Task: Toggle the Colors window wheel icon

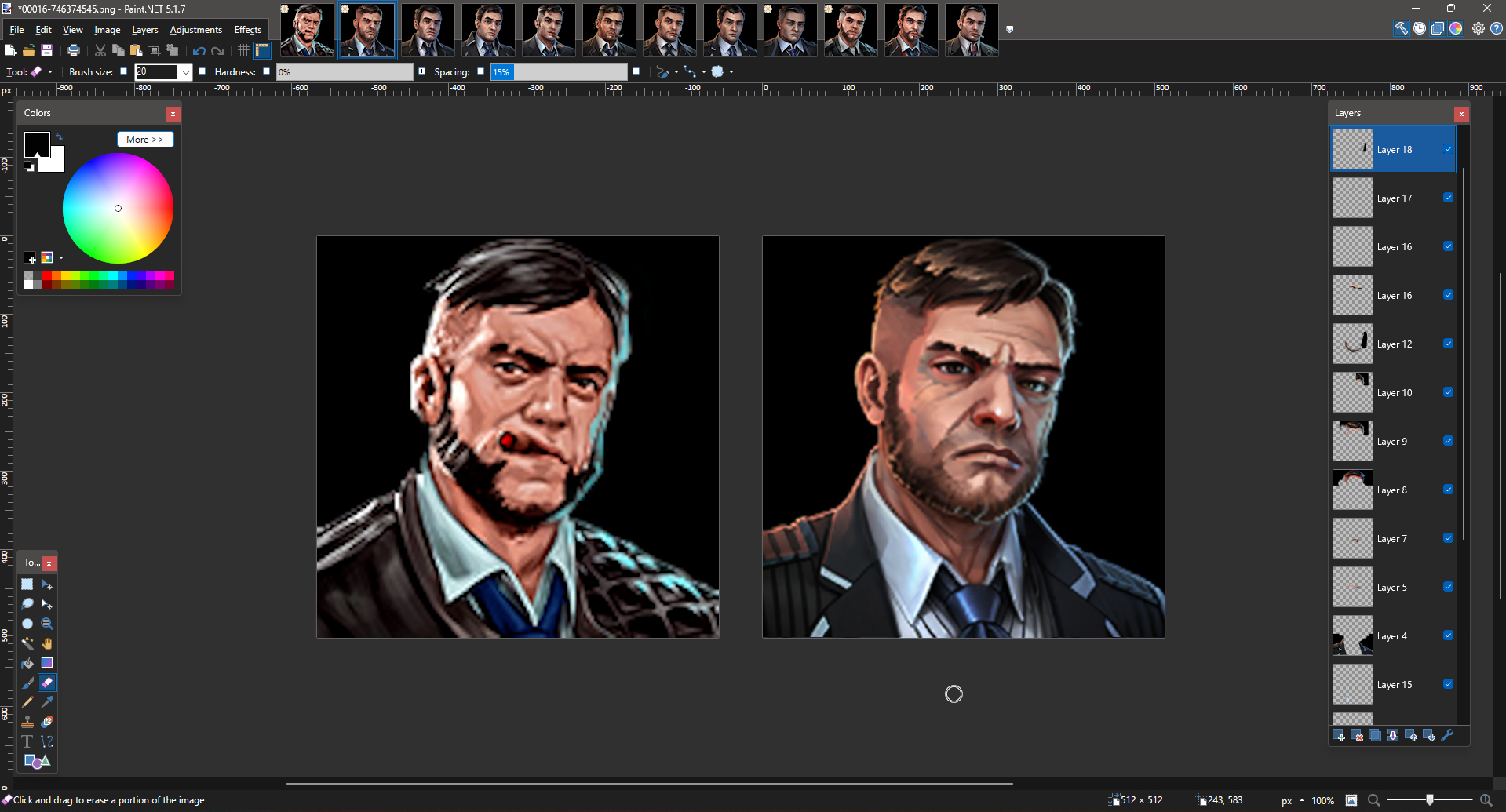Action: [1456, 28]
